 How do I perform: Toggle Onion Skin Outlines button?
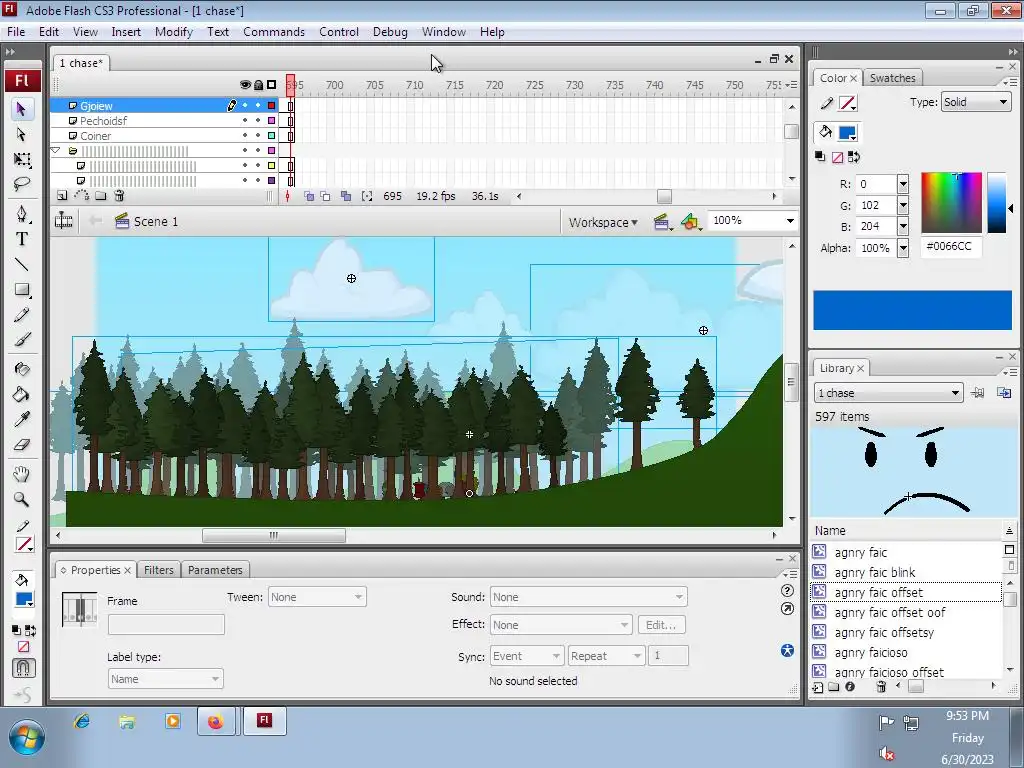pyautogui.click(x=325, y=196)
